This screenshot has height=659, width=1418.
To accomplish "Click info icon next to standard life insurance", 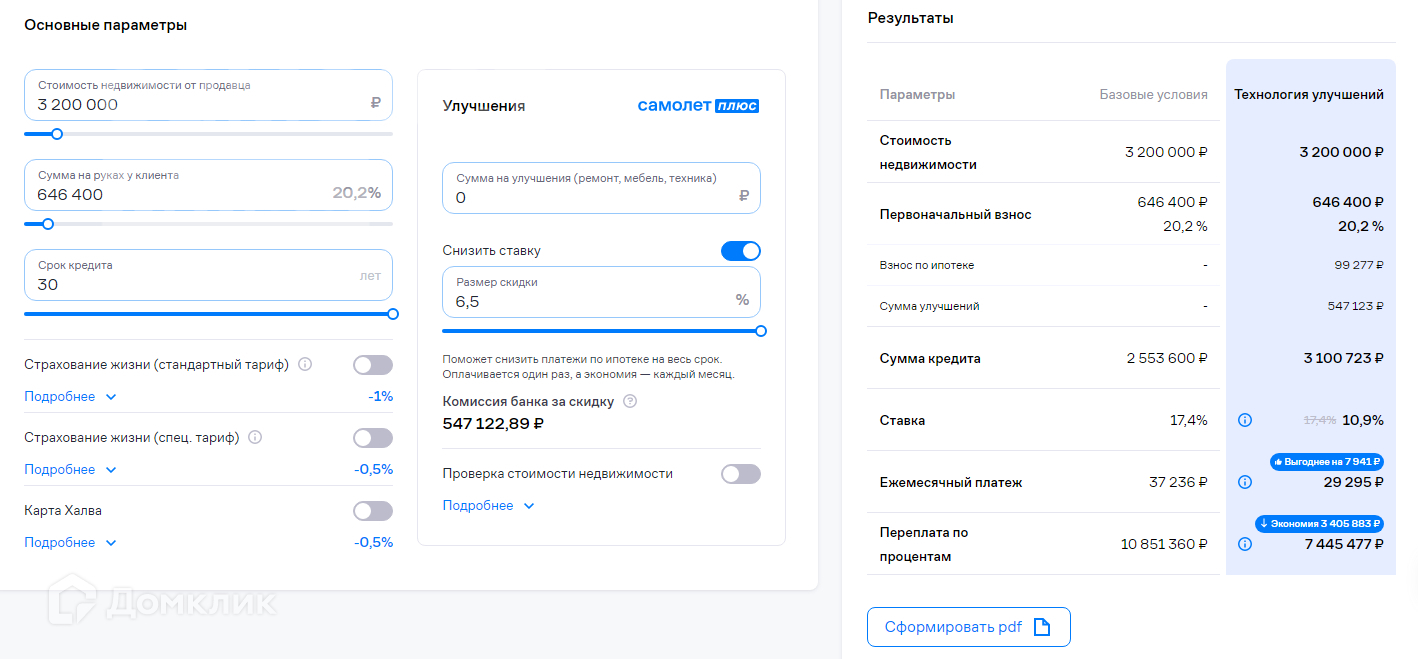I will (x=305, y=364).
